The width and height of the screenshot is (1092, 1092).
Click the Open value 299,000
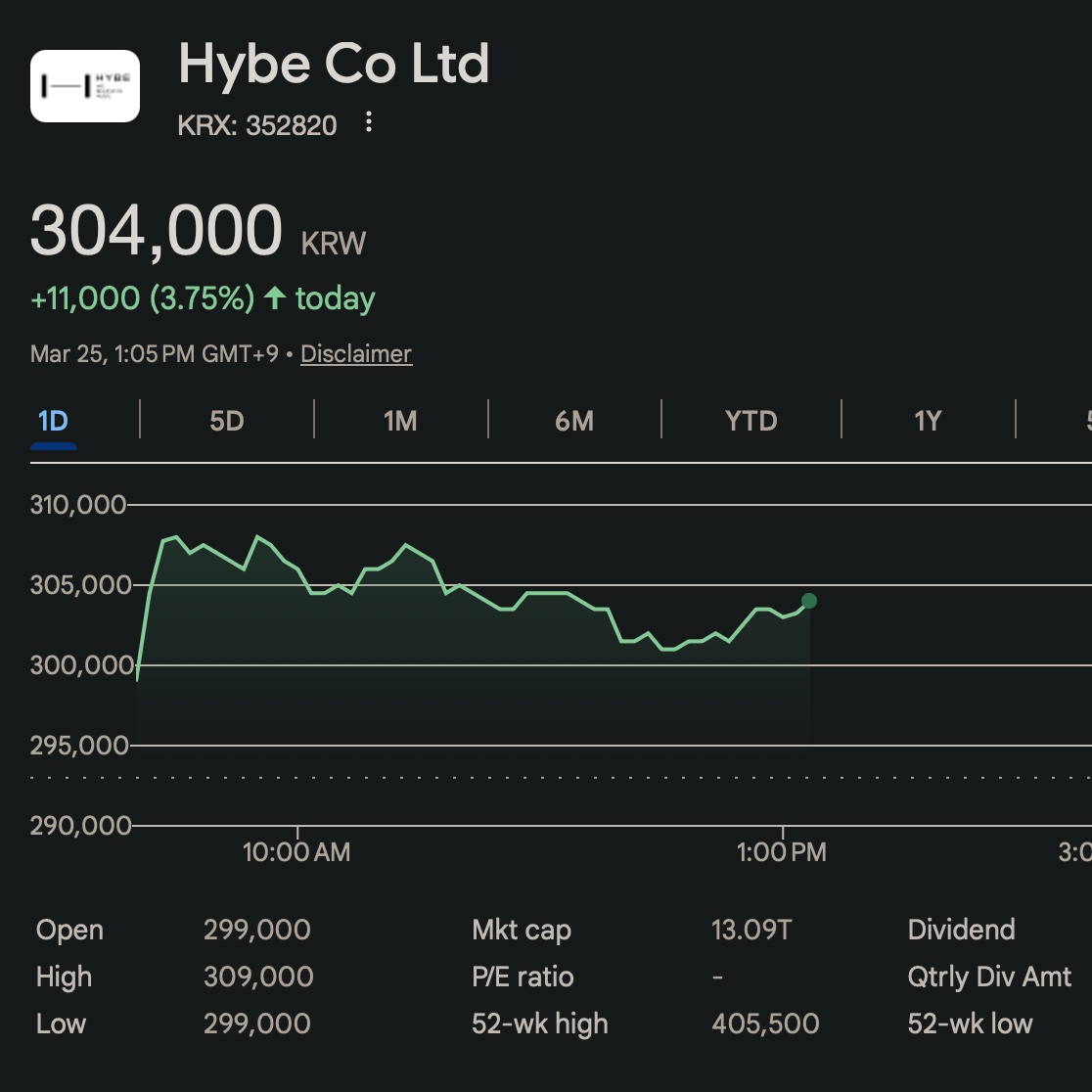(257, 930)
